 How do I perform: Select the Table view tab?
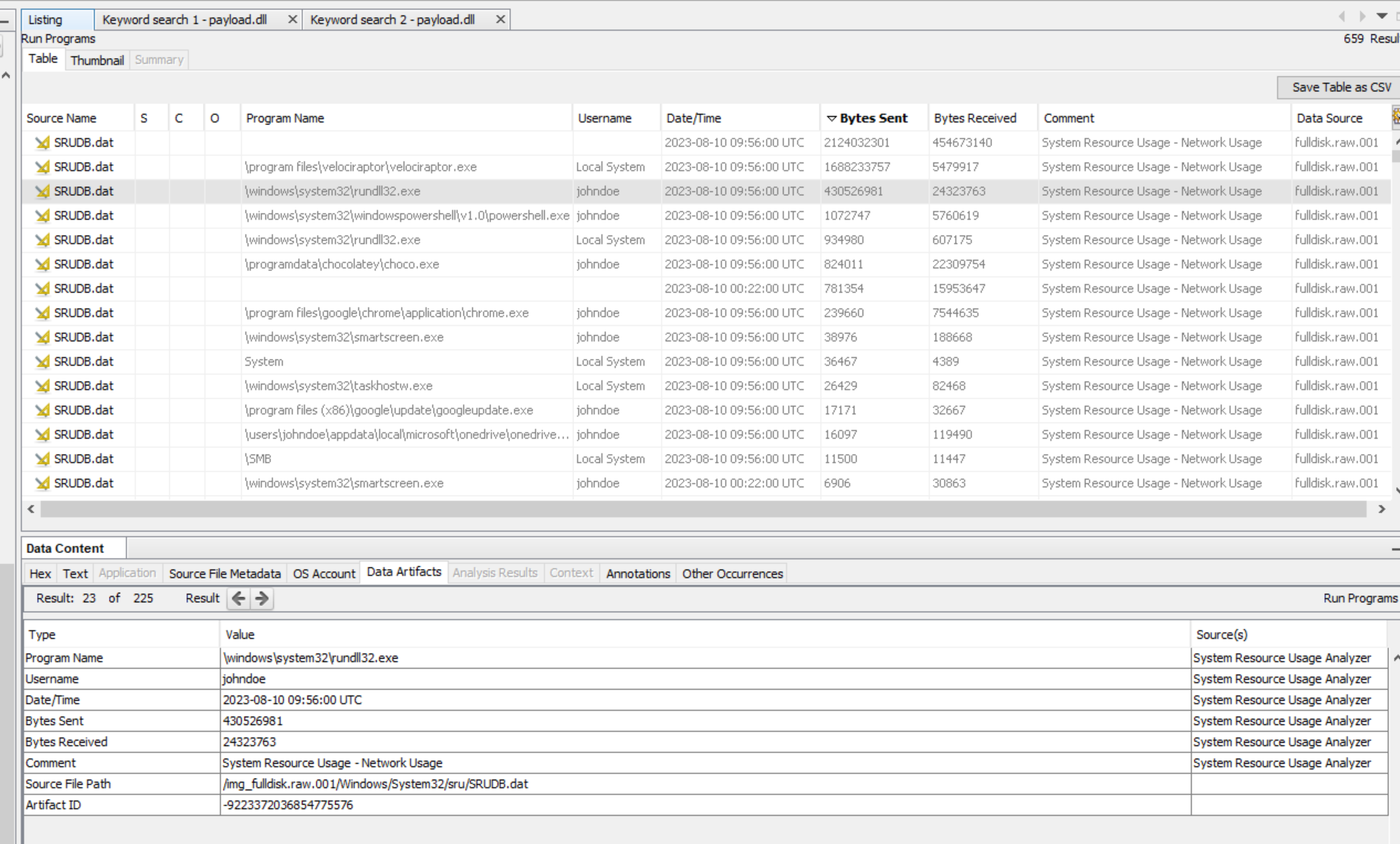pos(43,59)
